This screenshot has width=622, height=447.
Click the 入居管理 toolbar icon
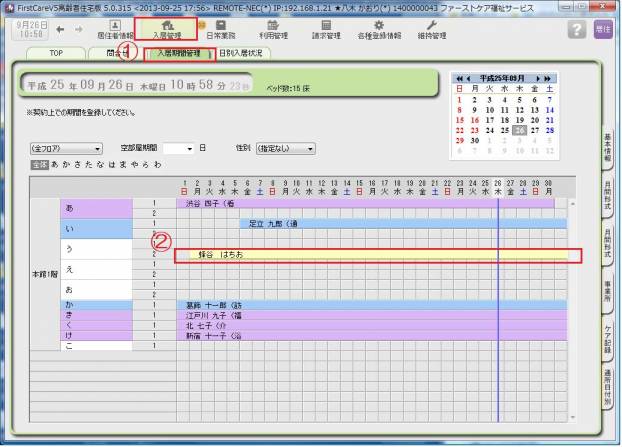168,29
